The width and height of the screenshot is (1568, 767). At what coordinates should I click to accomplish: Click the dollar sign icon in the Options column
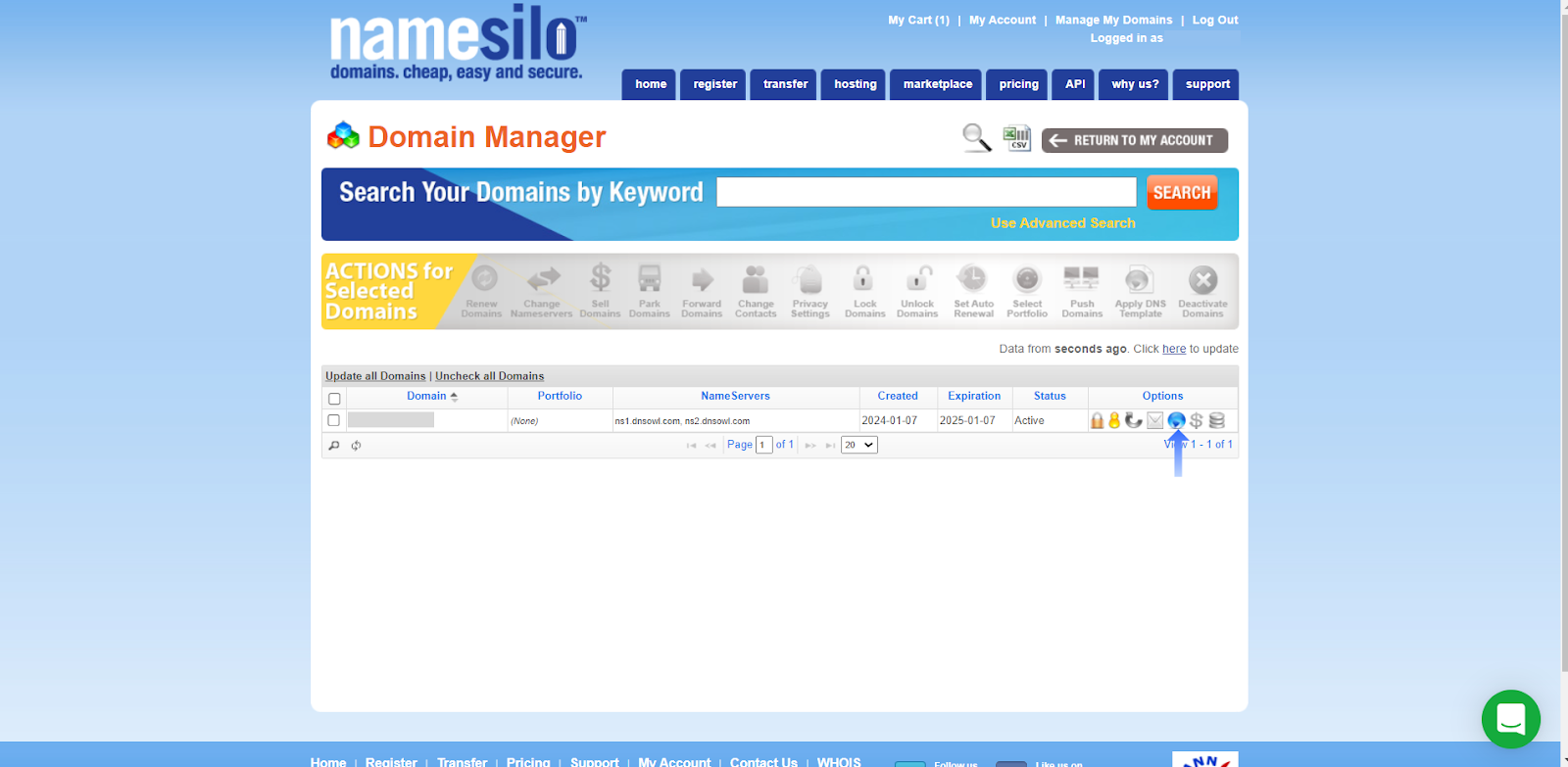[1197, 420]
